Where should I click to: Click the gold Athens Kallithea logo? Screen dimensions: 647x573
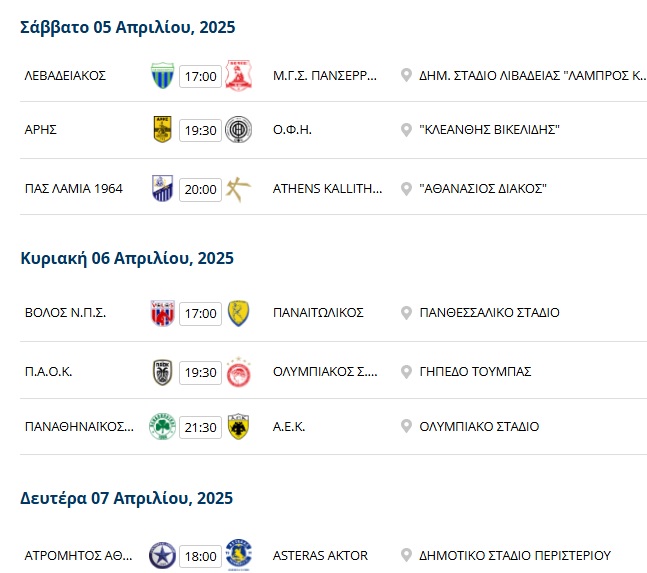pos(238,189)
